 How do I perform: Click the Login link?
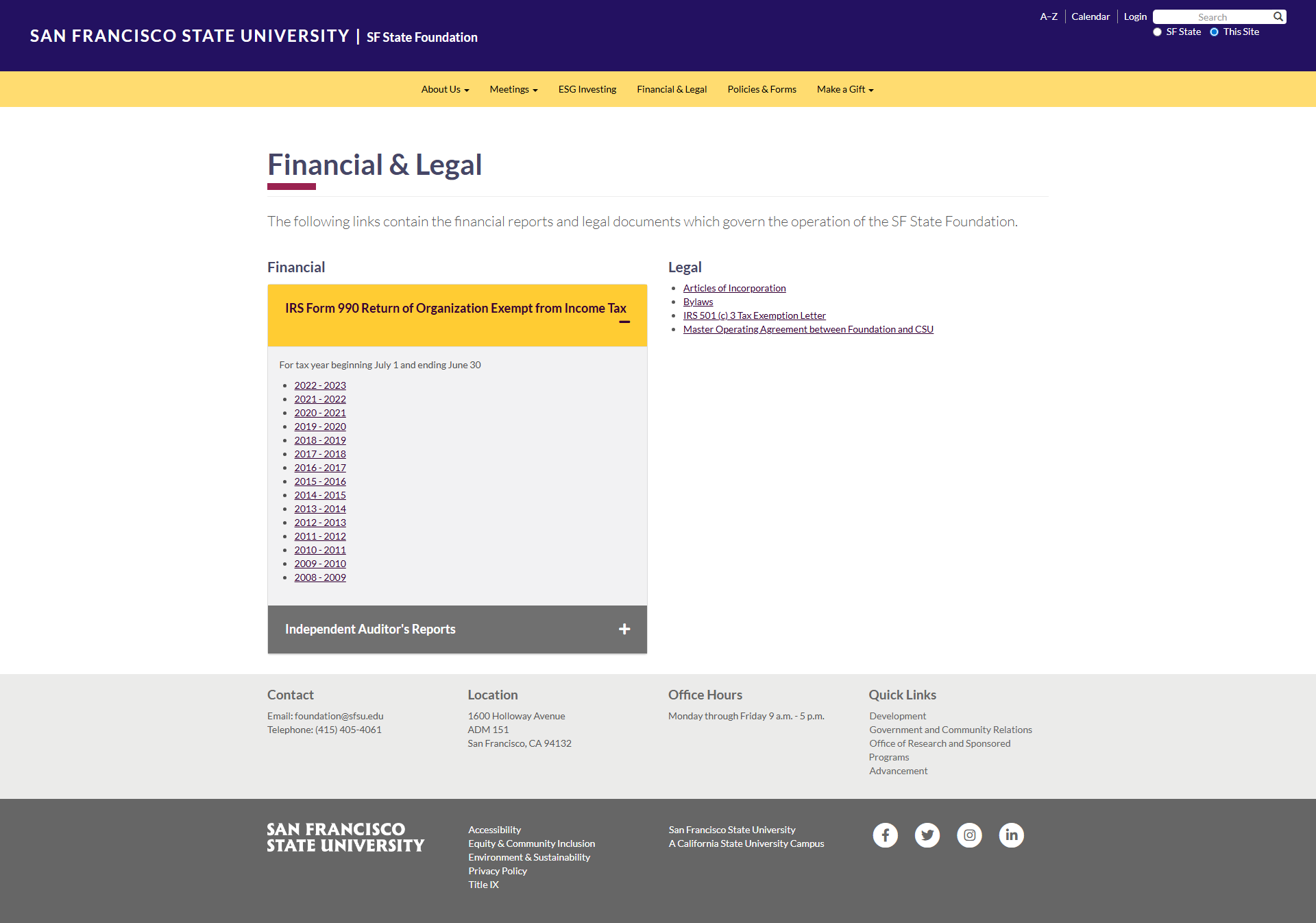click(x=1135, y=16)
